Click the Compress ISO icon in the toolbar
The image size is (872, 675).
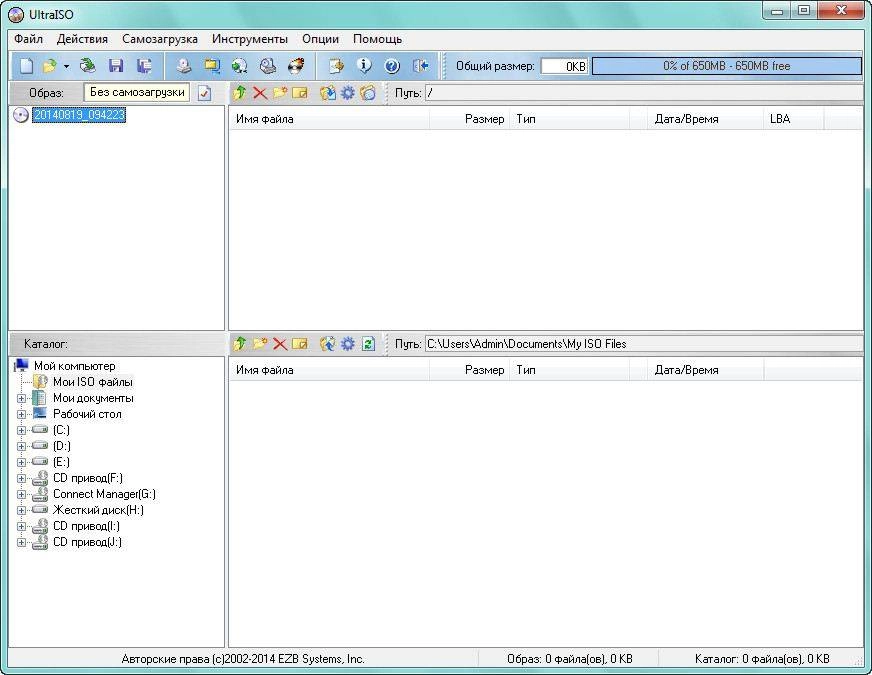pyautogui.click(x=211, y=66)
